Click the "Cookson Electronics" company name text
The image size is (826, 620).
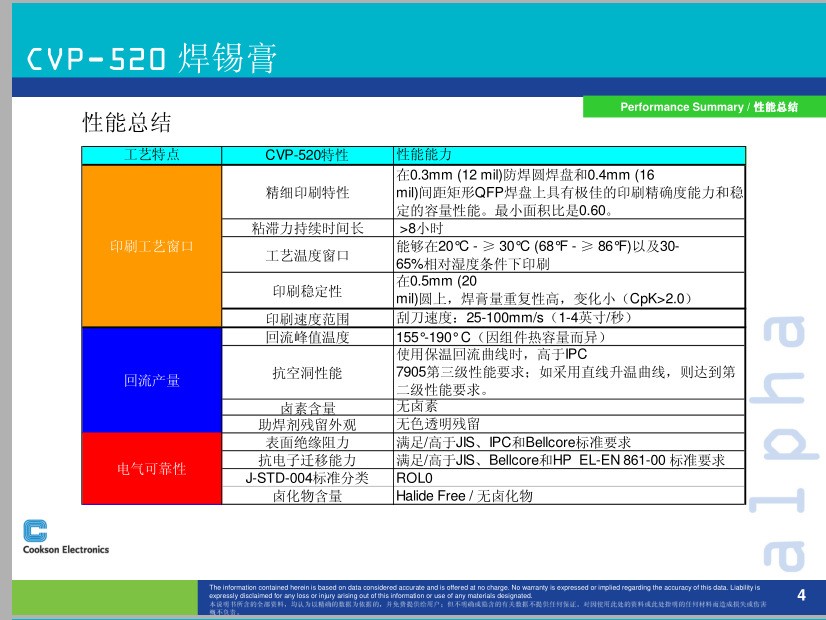(66, 549)
